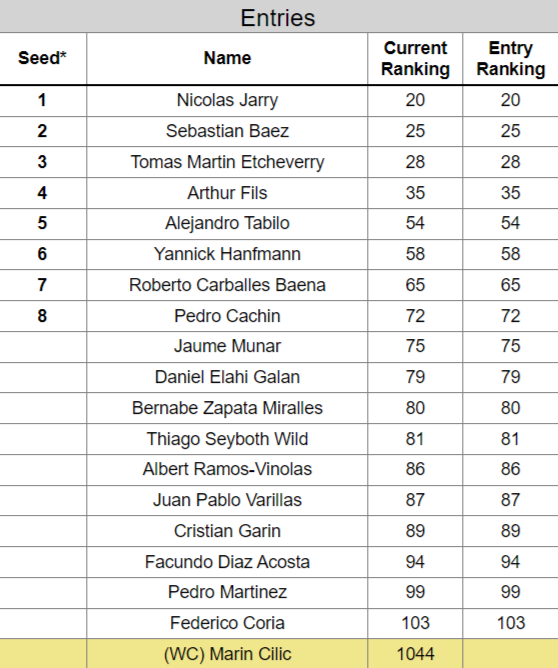The image size is (558, 668).
Task: Click the Sebastian Baez name cell
Action: [227, 131]
